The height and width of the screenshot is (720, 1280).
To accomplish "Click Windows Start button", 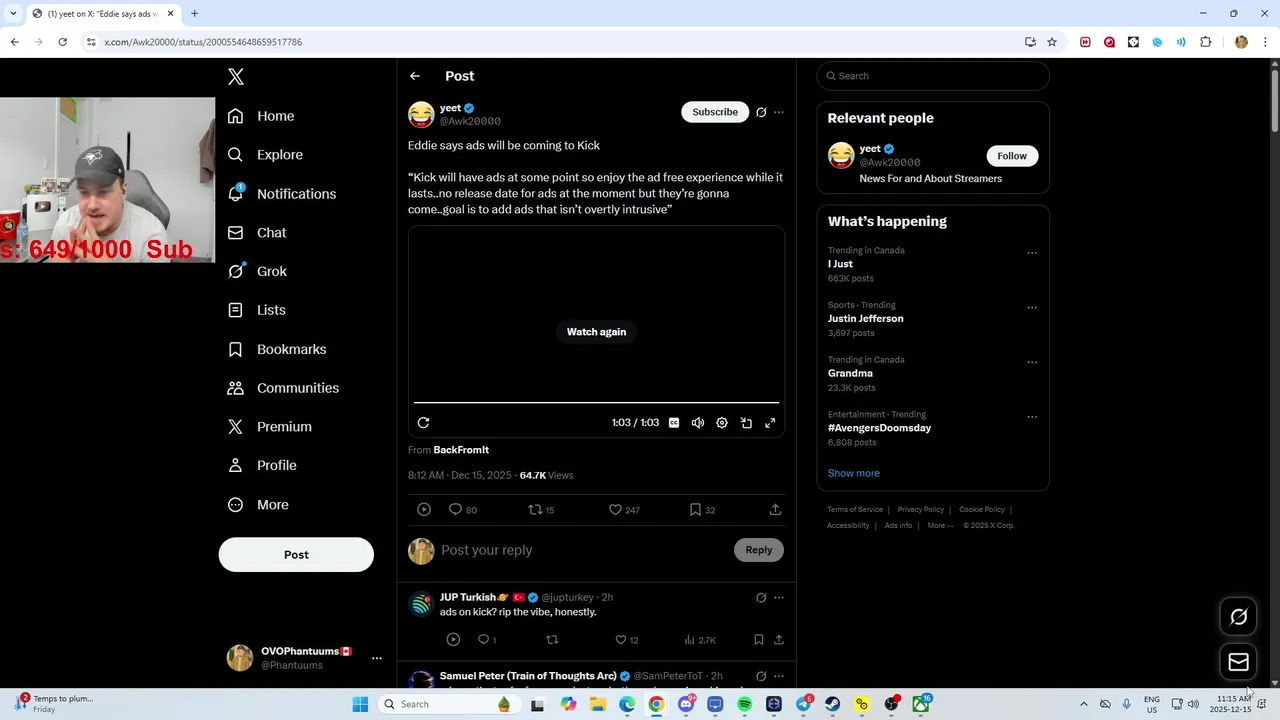I will [x=360, y=705].
